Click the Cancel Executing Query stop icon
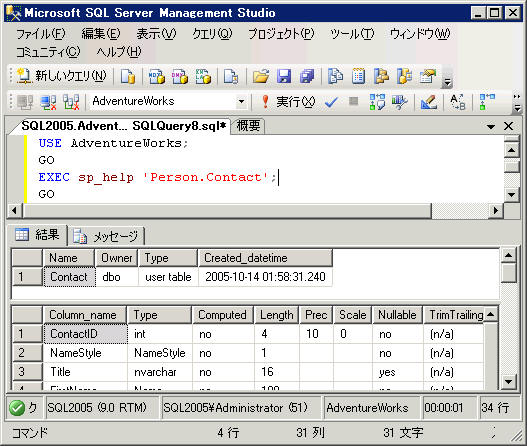 point(353,101)
